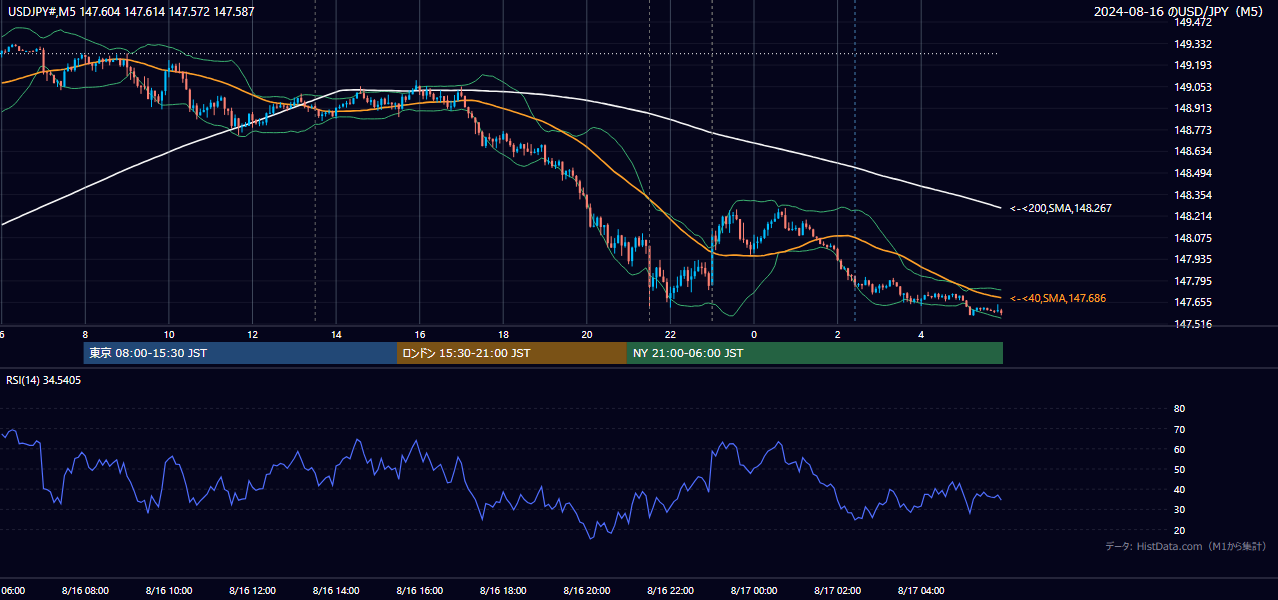
Task: Click the 8/16 16:00 date label
Action: (x=420, y=590)
